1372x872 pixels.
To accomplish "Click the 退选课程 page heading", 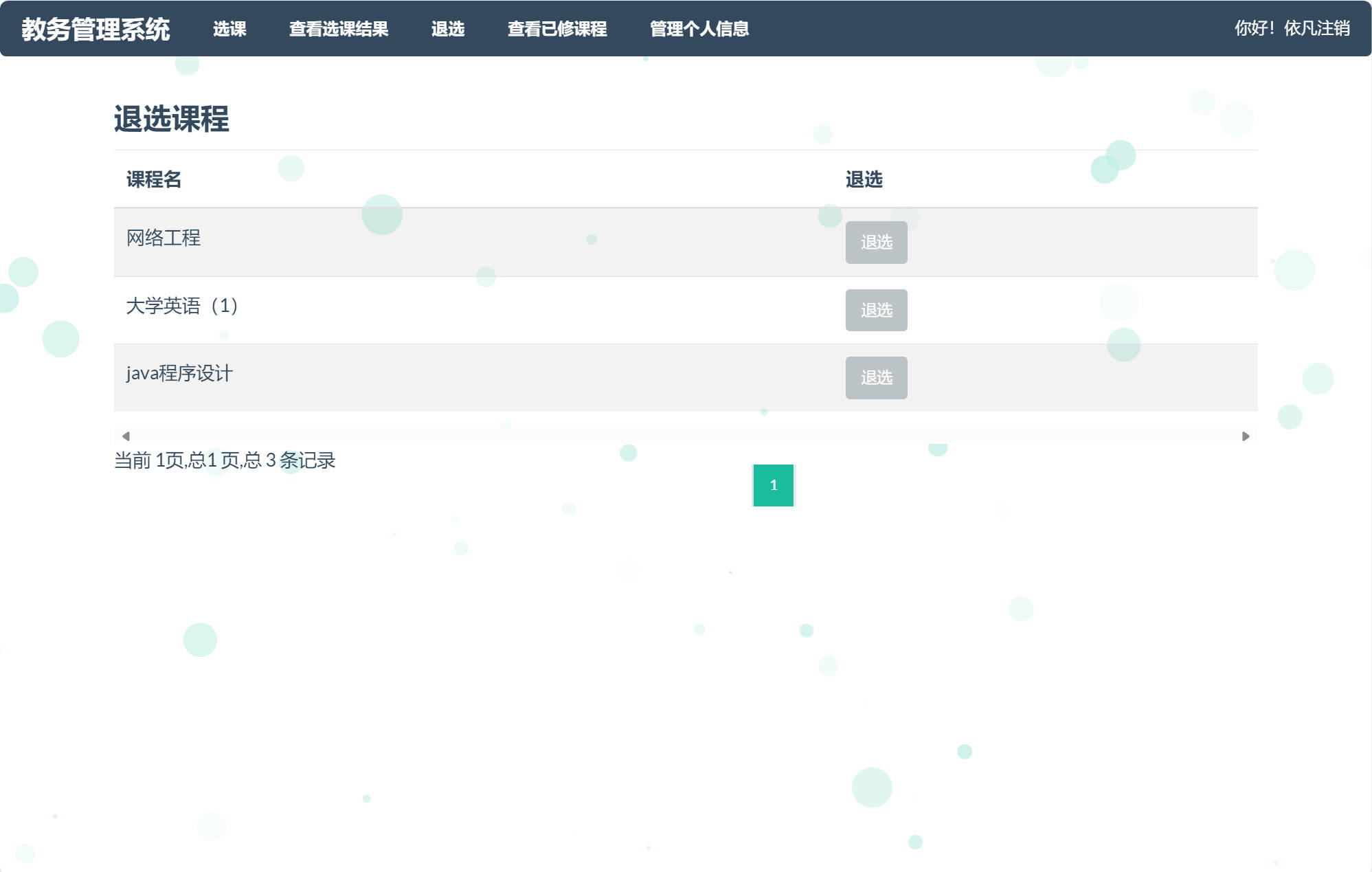I will point(172,120).
